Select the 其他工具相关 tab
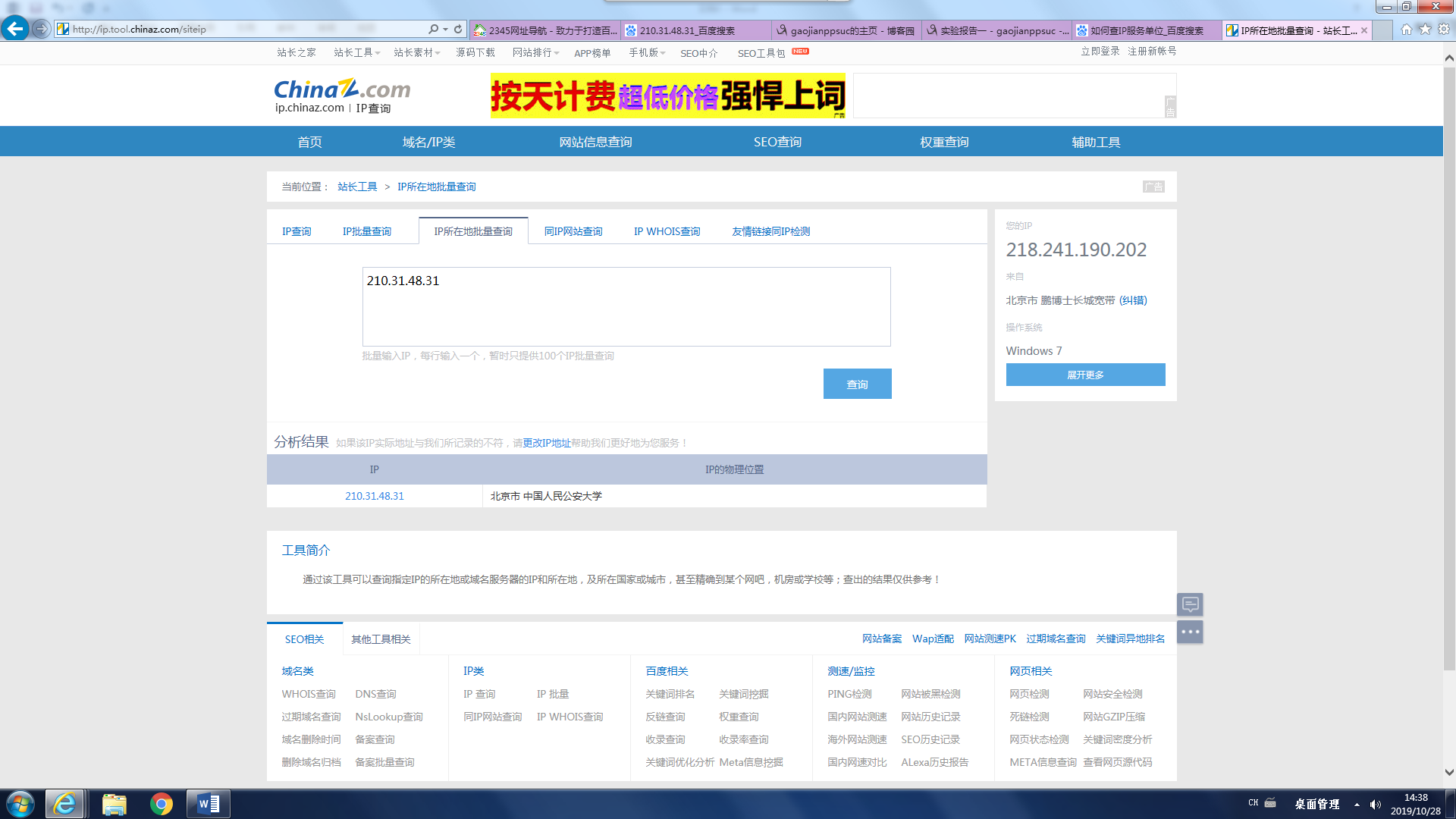 click(x=381, y=639)
